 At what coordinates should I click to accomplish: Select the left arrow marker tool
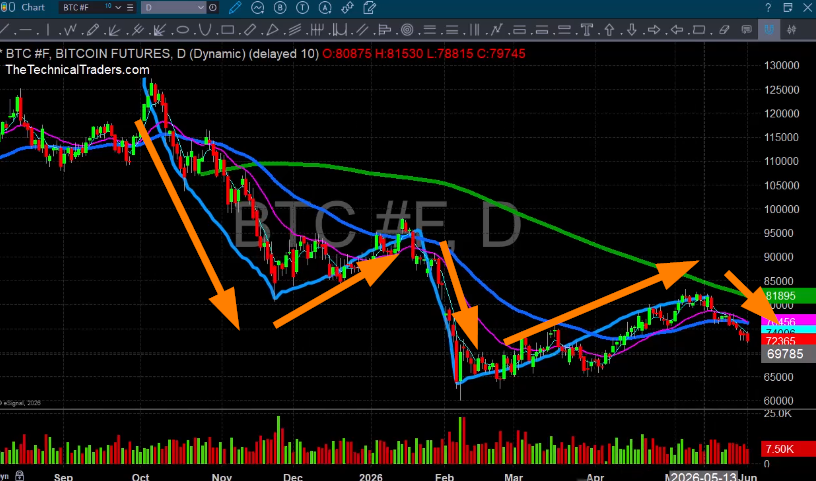pos(677,30)
